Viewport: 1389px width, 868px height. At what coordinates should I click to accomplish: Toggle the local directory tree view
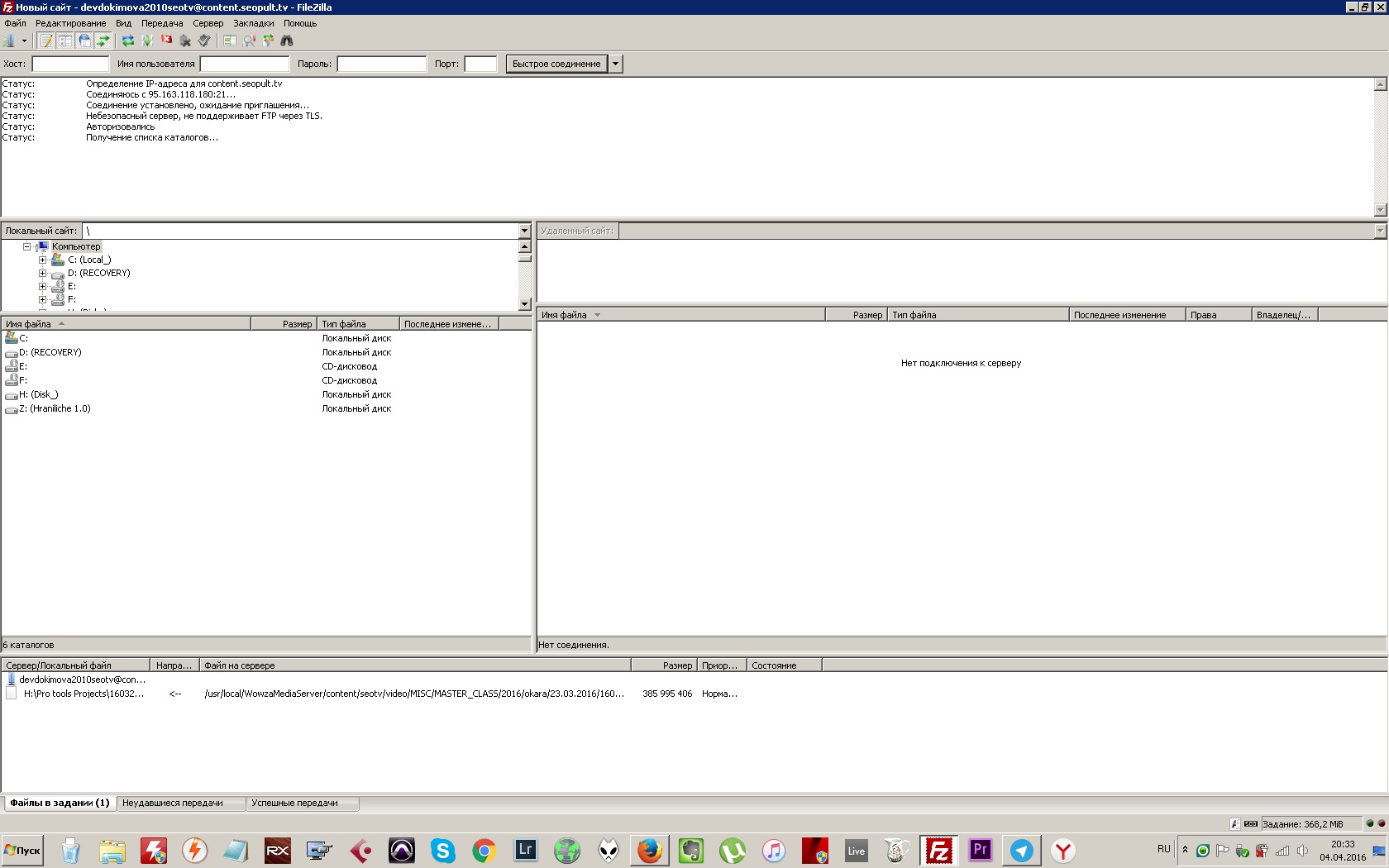pos(65,41)
